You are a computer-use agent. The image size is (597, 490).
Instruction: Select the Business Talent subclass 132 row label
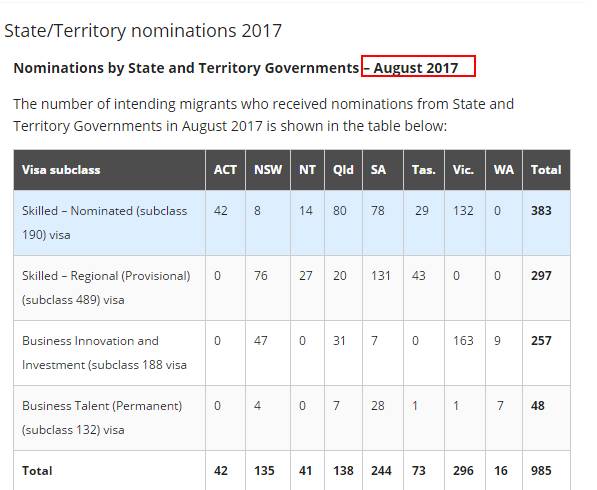(102, 418)
